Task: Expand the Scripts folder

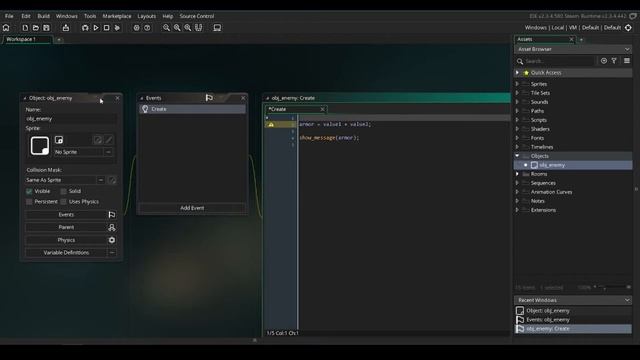Action: click(518, 120)
